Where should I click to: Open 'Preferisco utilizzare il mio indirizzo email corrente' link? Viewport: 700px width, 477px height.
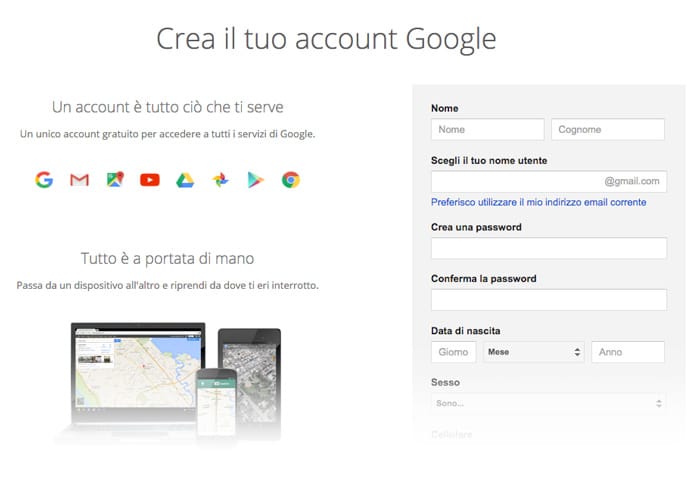538,202
